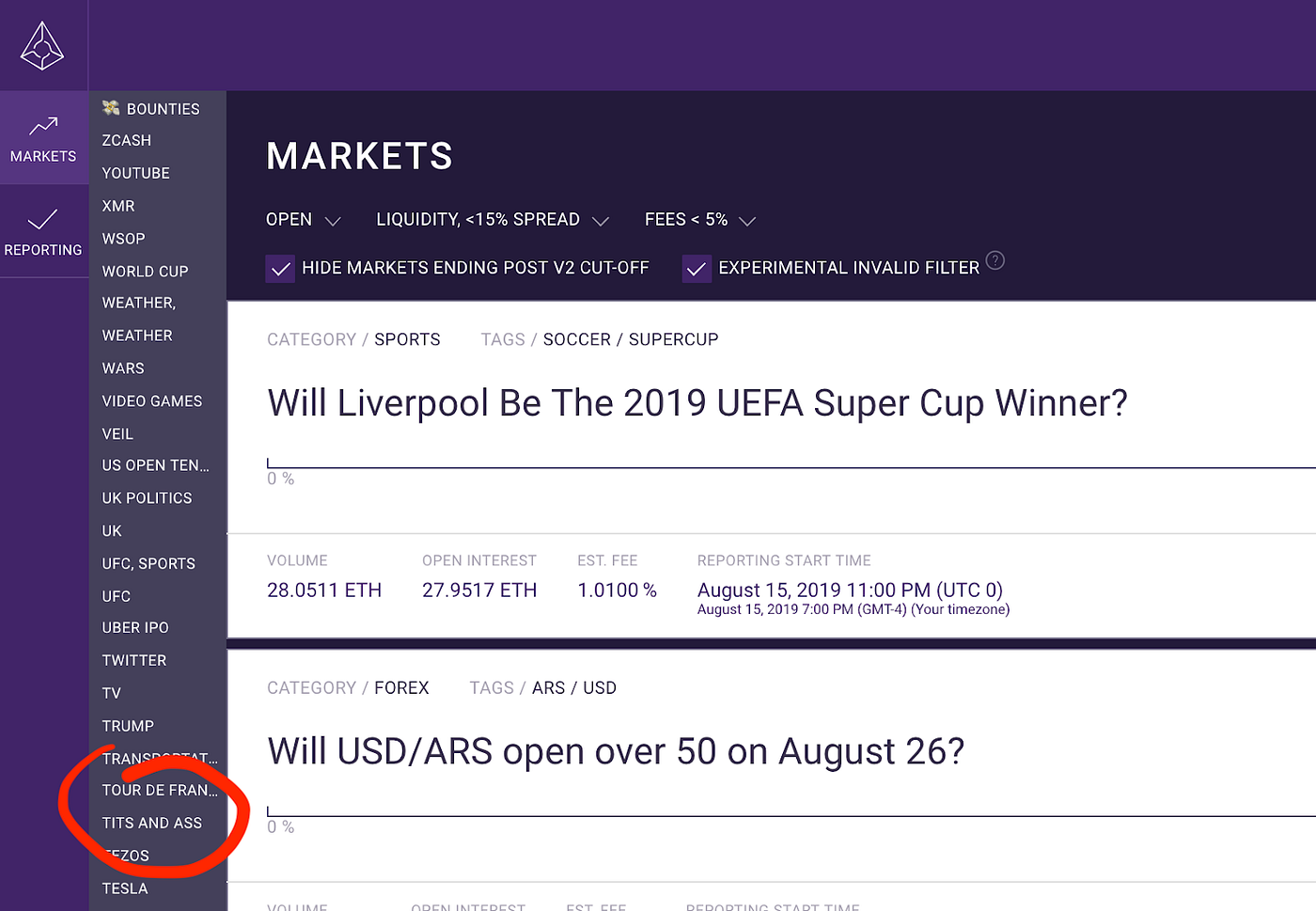Open the Liverpool UEFA Super Cup market
Image resolution: width=1316 pixels, height=911 pixels.
tap(697, 402)
